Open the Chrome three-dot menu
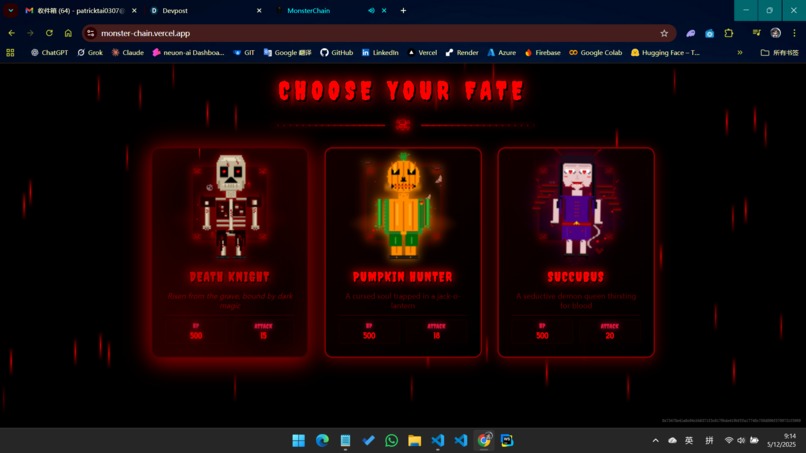This screenshot has height=453, width=806. coord(794,33)
